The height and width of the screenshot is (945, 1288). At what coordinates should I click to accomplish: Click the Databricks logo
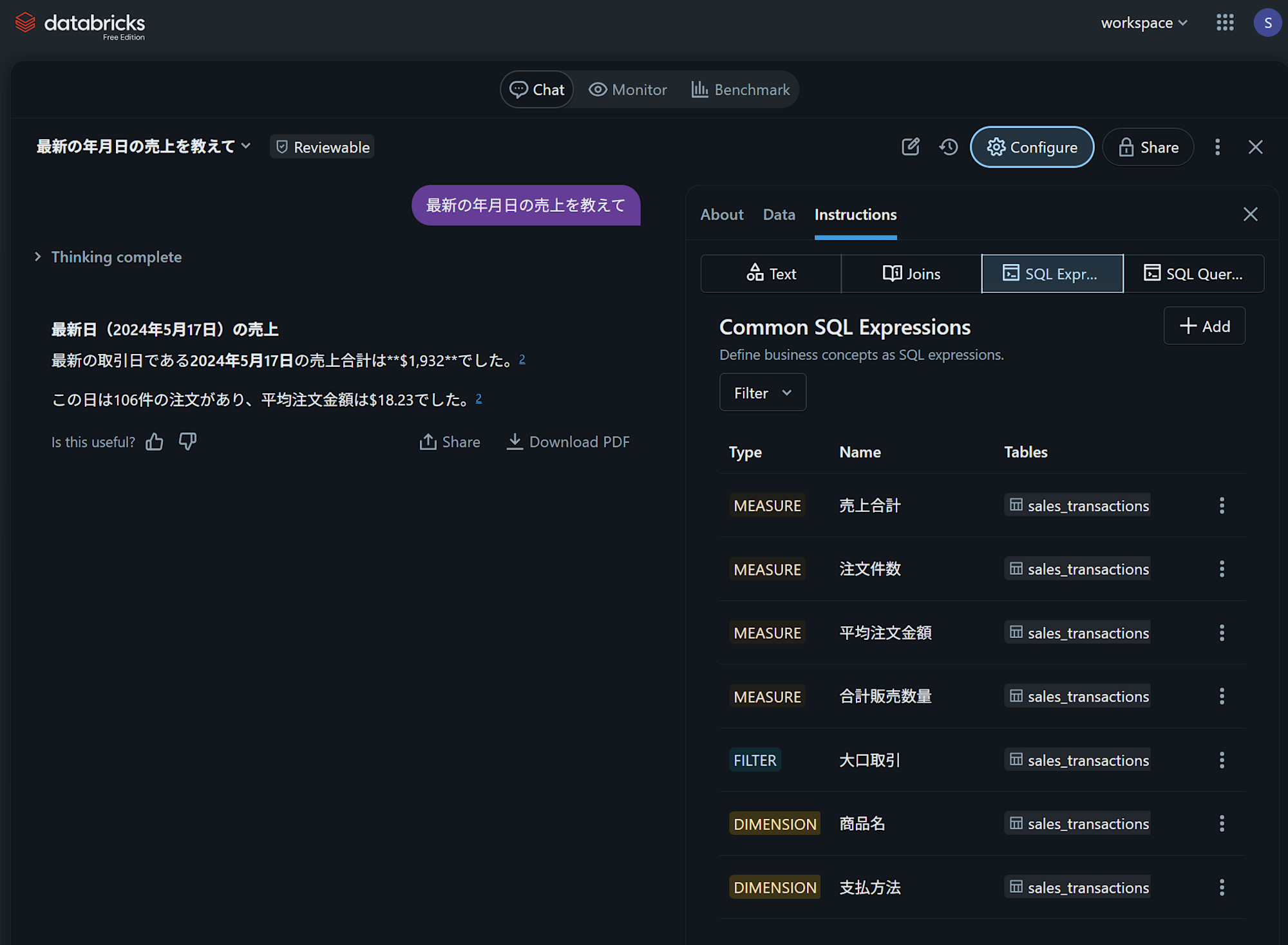click(80, 24)
